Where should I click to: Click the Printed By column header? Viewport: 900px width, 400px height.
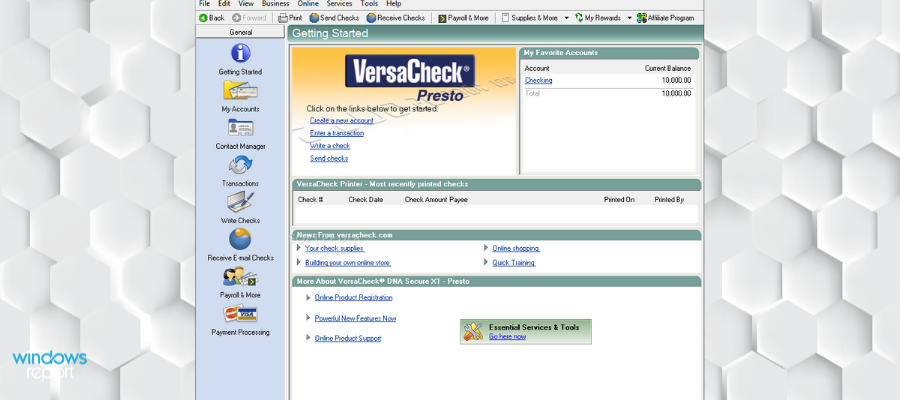[x=669, y=200]
